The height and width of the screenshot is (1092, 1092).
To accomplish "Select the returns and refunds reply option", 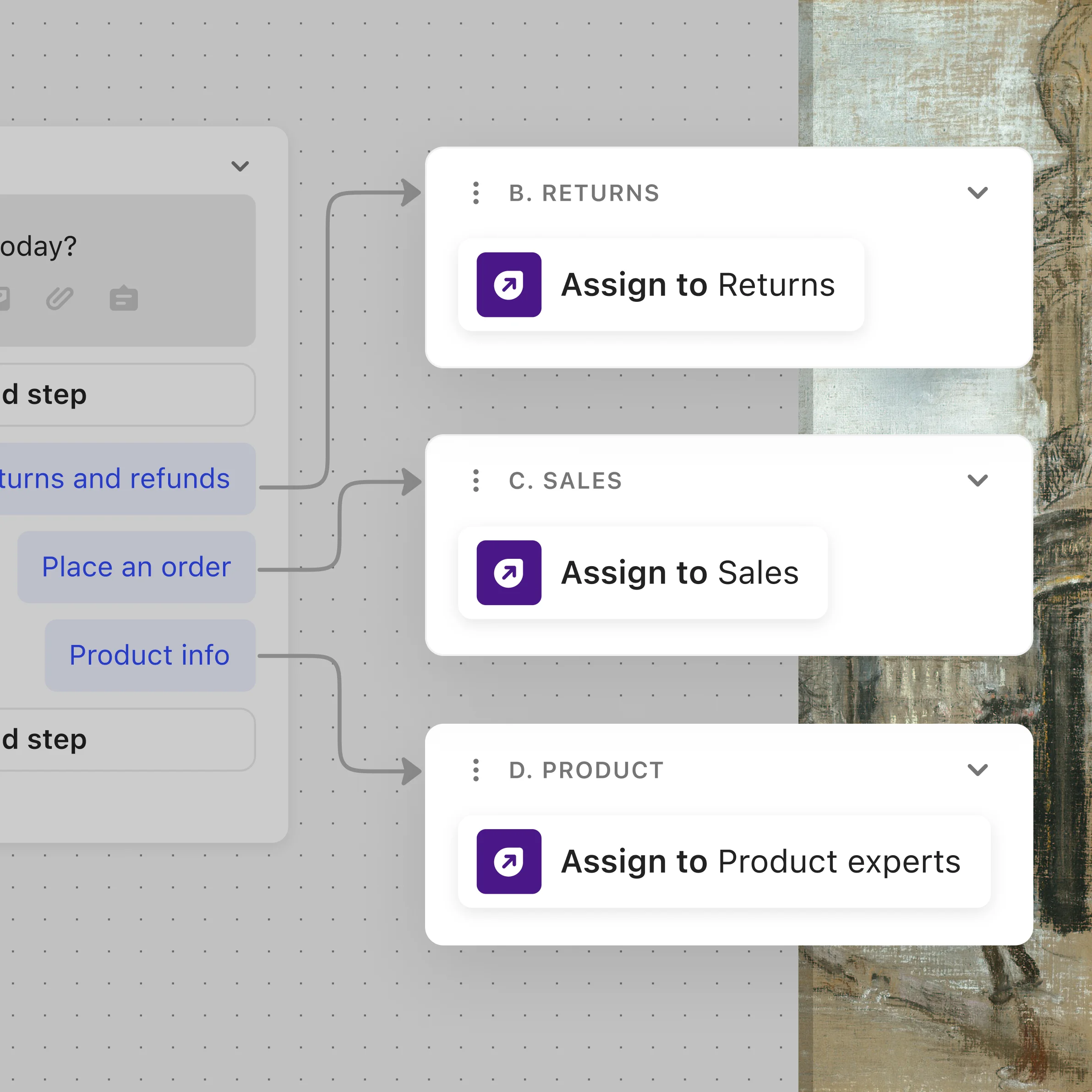I will pyautogui.click(x=113, y=478).
